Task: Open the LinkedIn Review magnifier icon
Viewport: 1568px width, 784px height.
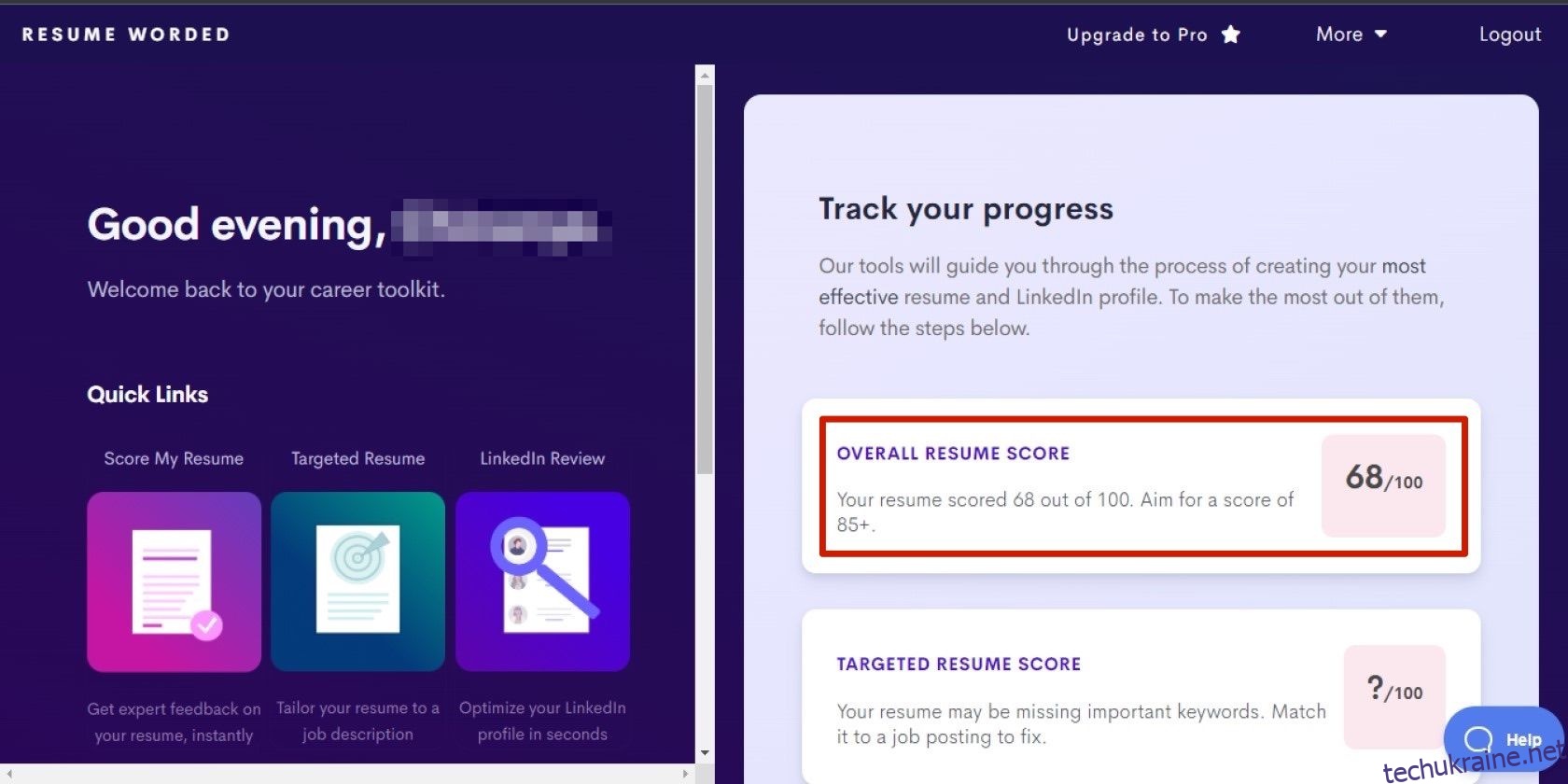Action: [542, 581]
